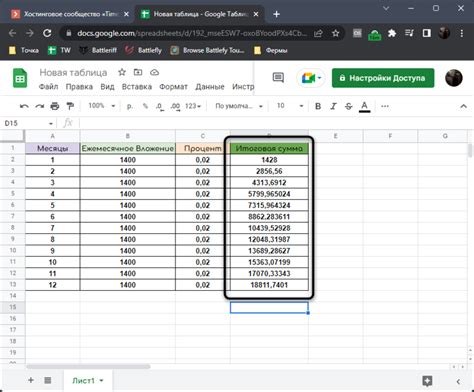Image resolution: width=474 pixels, height=392 pixels.
Task: Reload the browser page
Action: pos(47,33)
